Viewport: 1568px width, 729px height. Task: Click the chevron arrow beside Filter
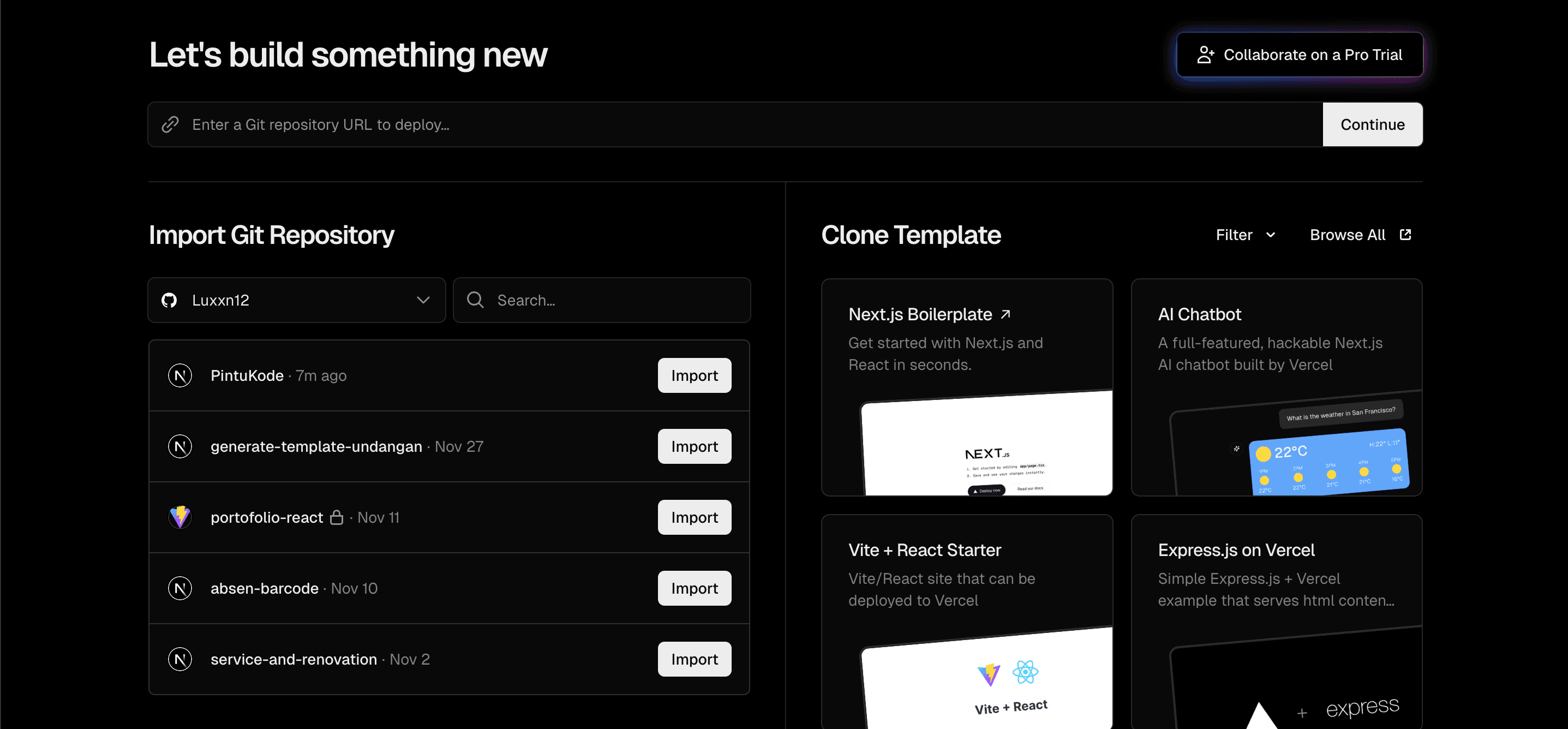(1270, 235)
